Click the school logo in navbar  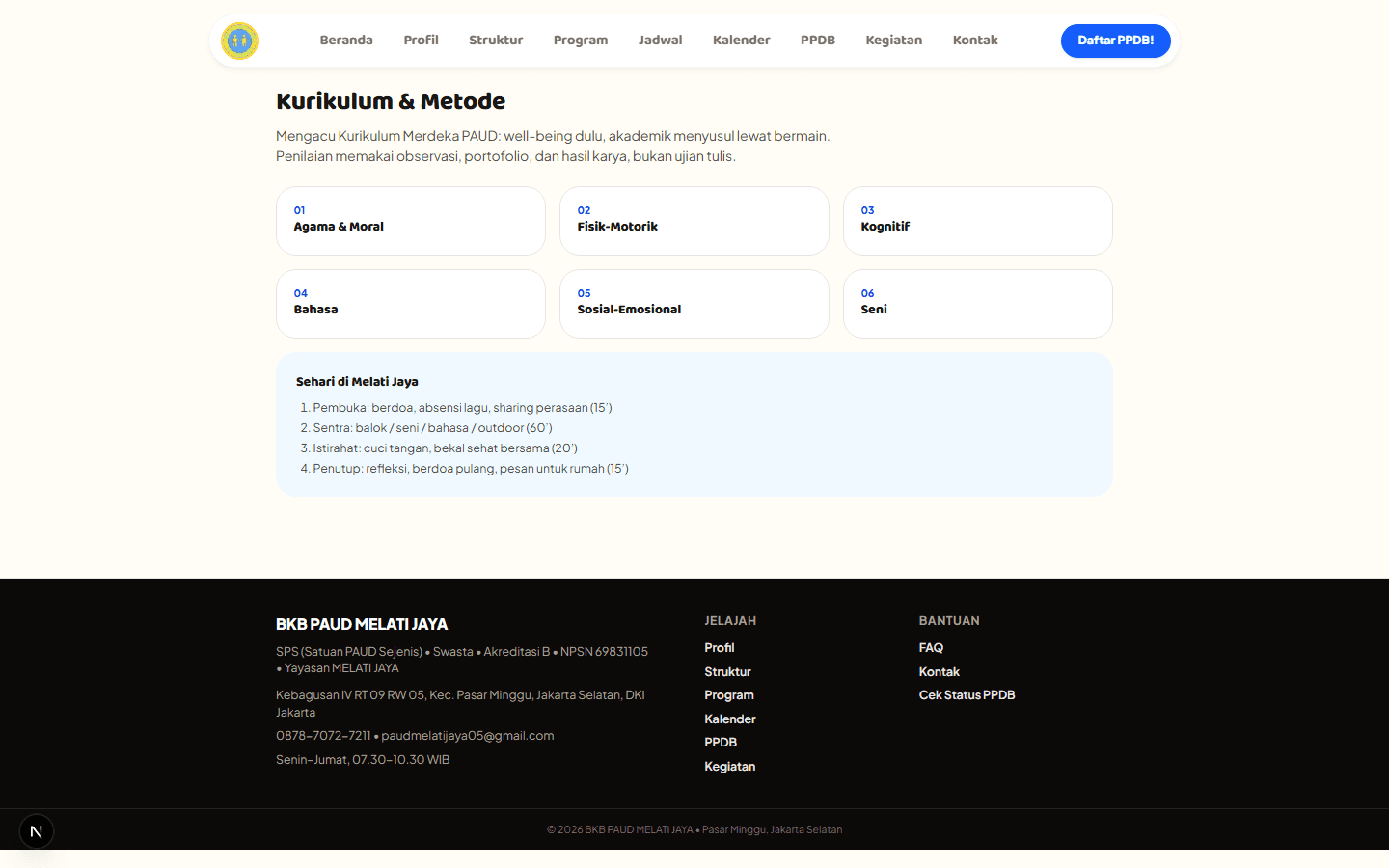click(239, 41)
